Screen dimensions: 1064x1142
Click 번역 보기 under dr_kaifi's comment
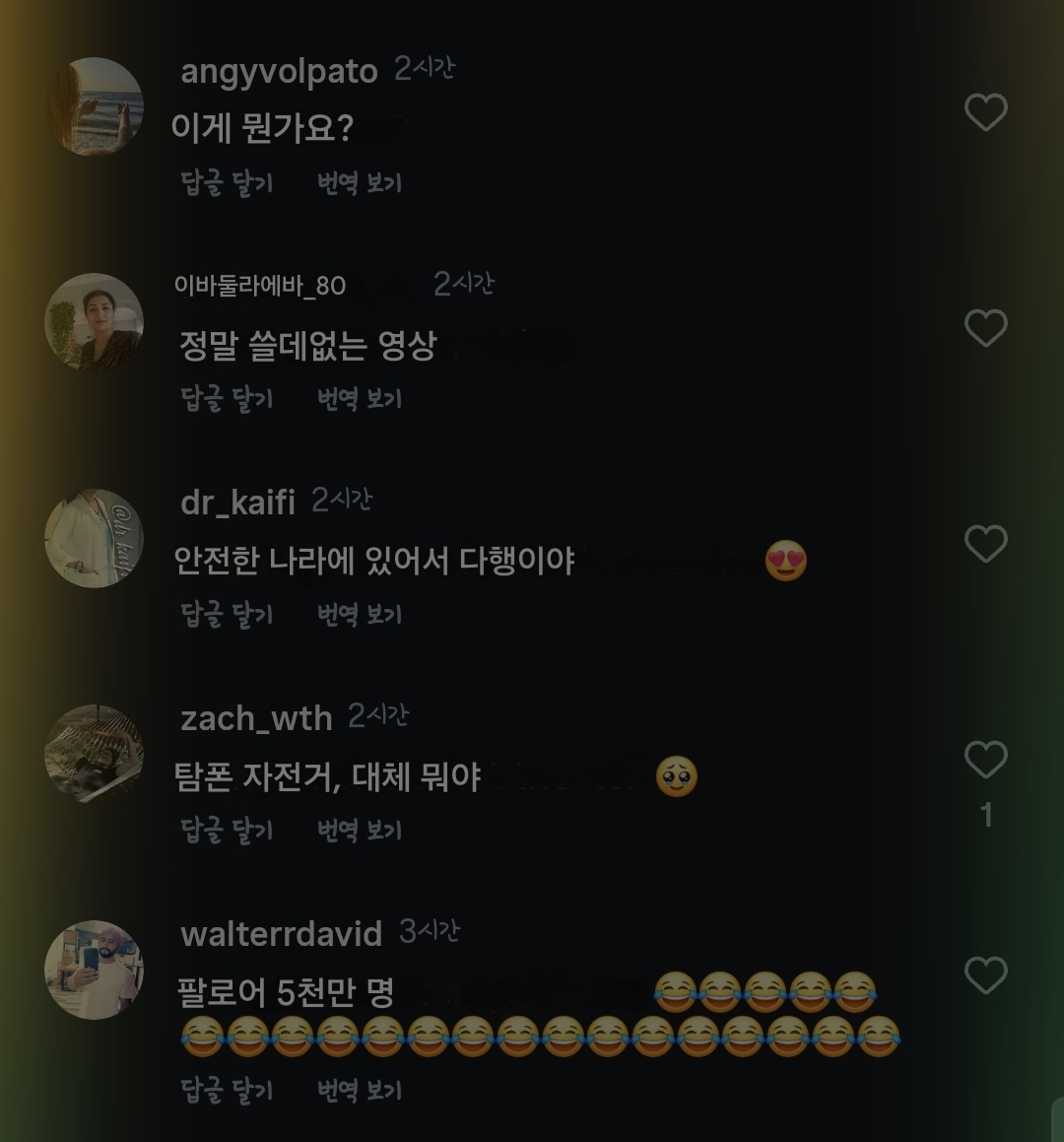(x=360, y=615)
